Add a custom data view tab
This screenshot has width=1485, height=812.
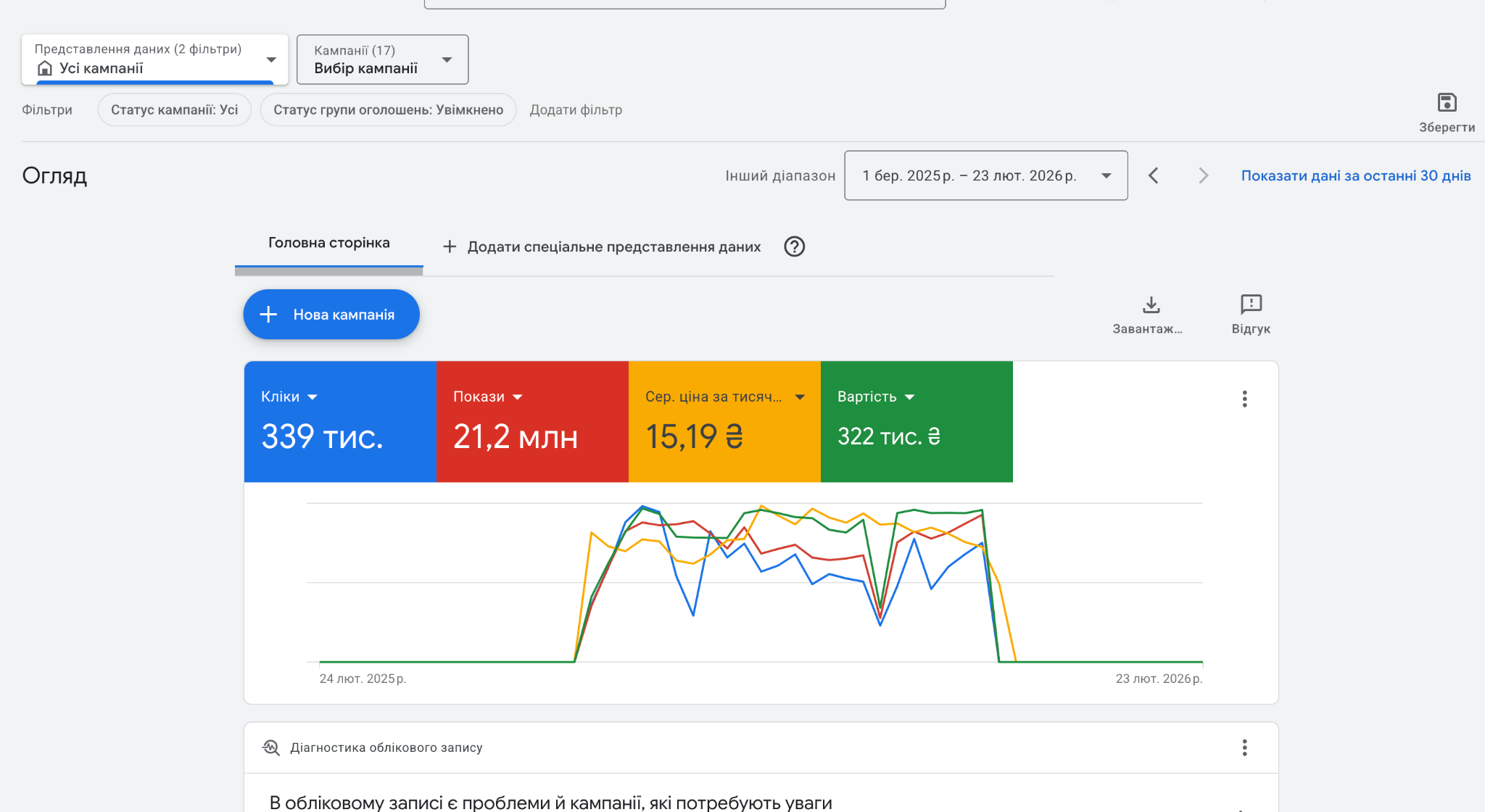[x=602, y=246]
